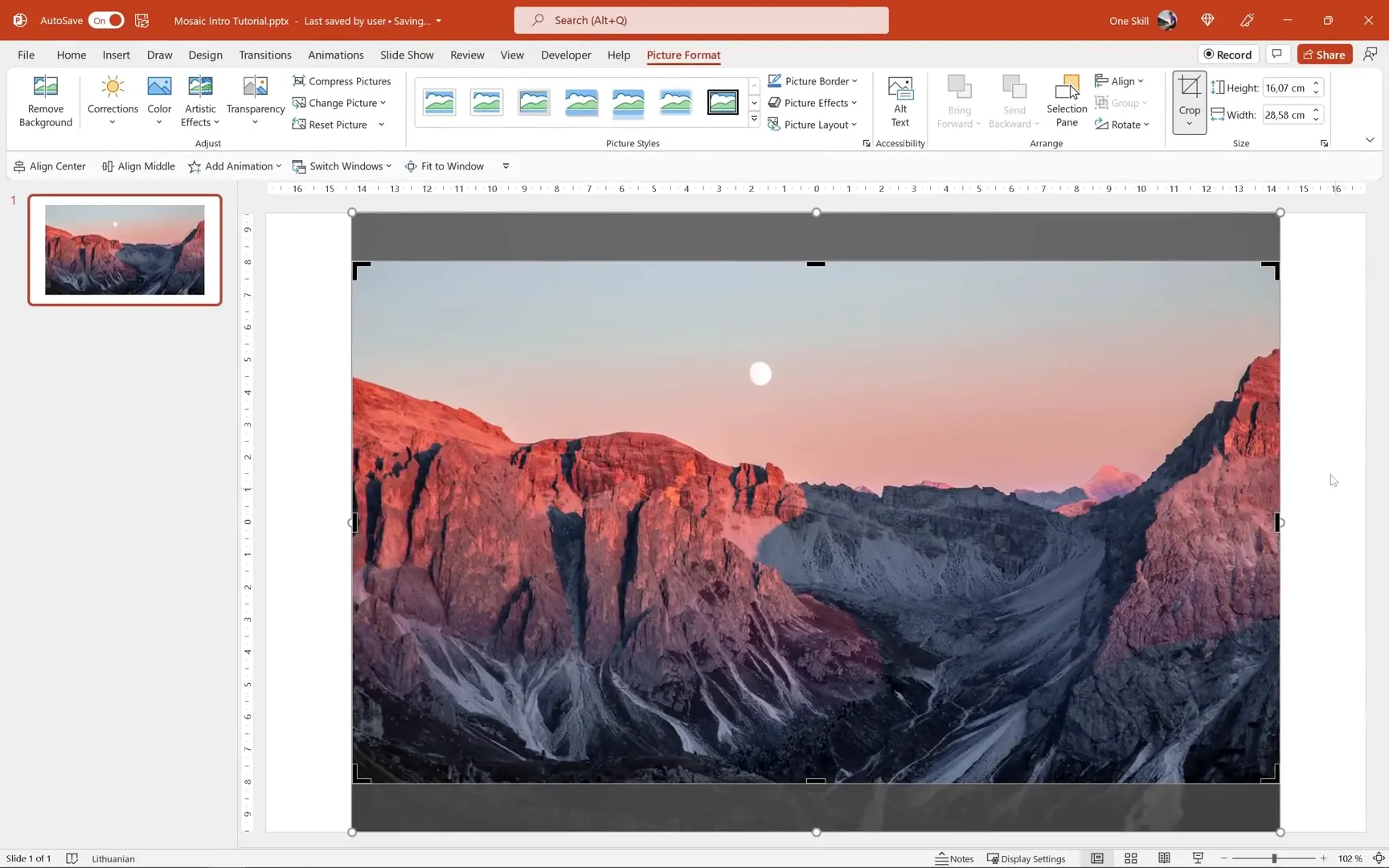The height and width of the screenshot is (868, 1389).
Task: Click the pen drawing icon in title bar
Action: pyautogui.click(x=1248, y=20)
